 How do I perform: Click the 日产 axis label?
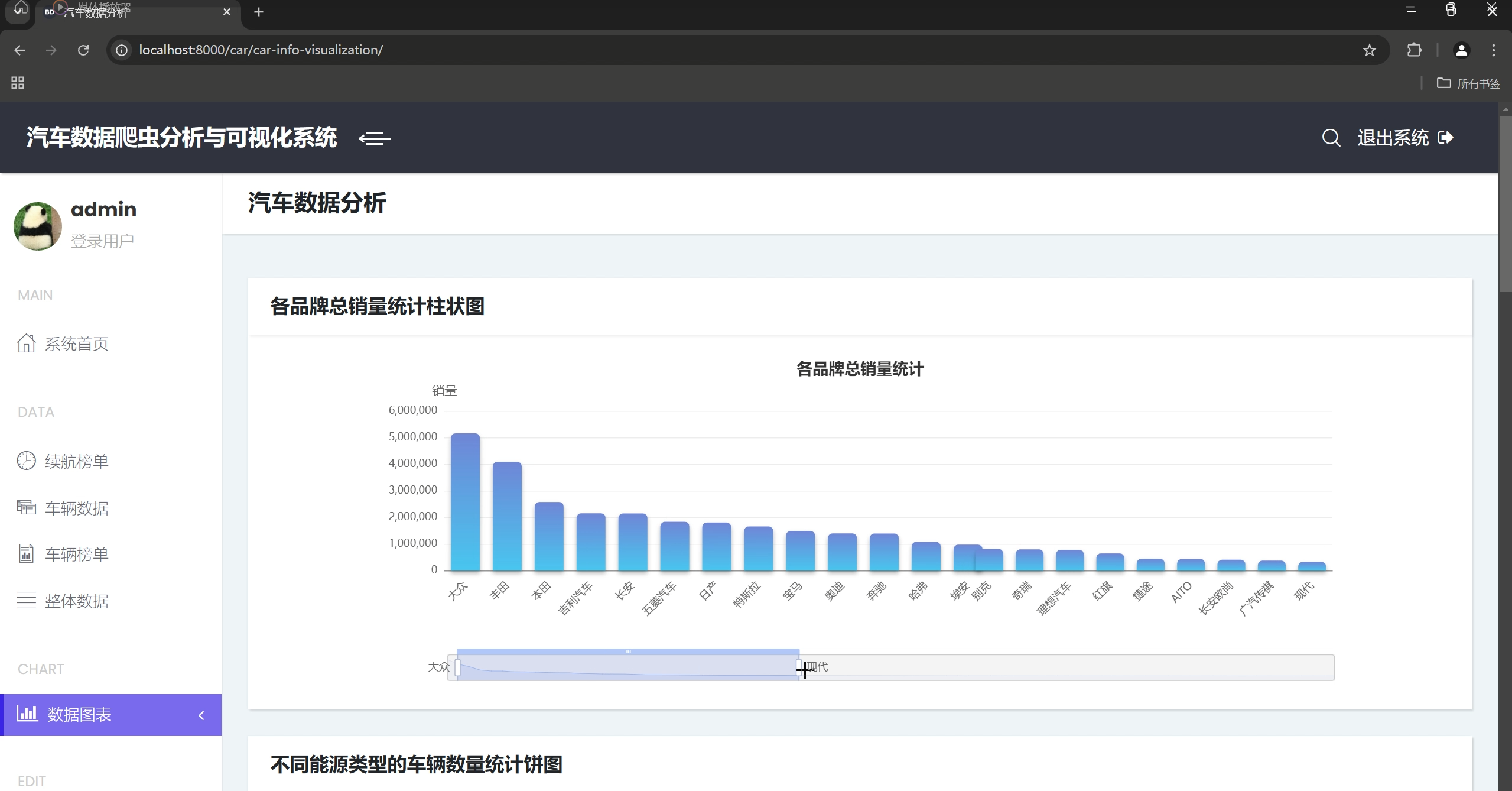pyautogui.click(x=707, y=590)
